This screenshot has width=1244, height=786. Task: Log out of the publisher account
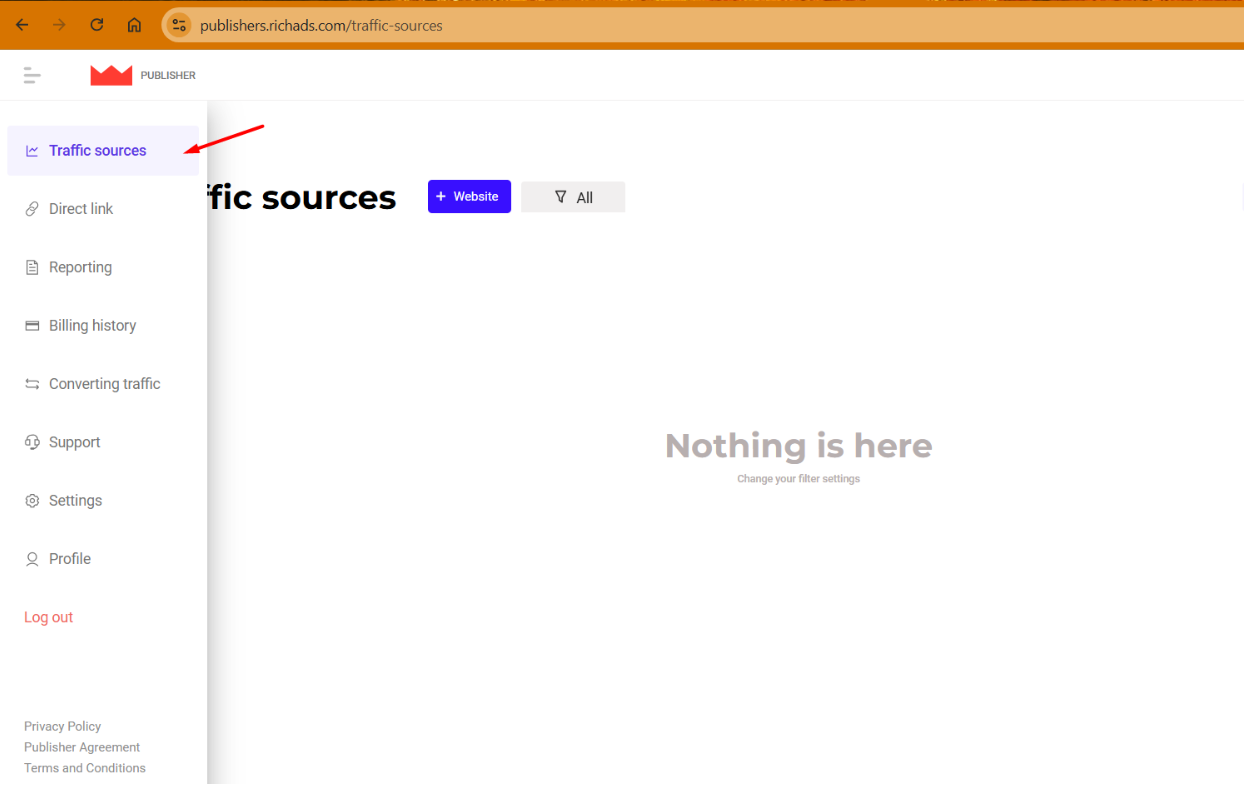tap(48, 617)
